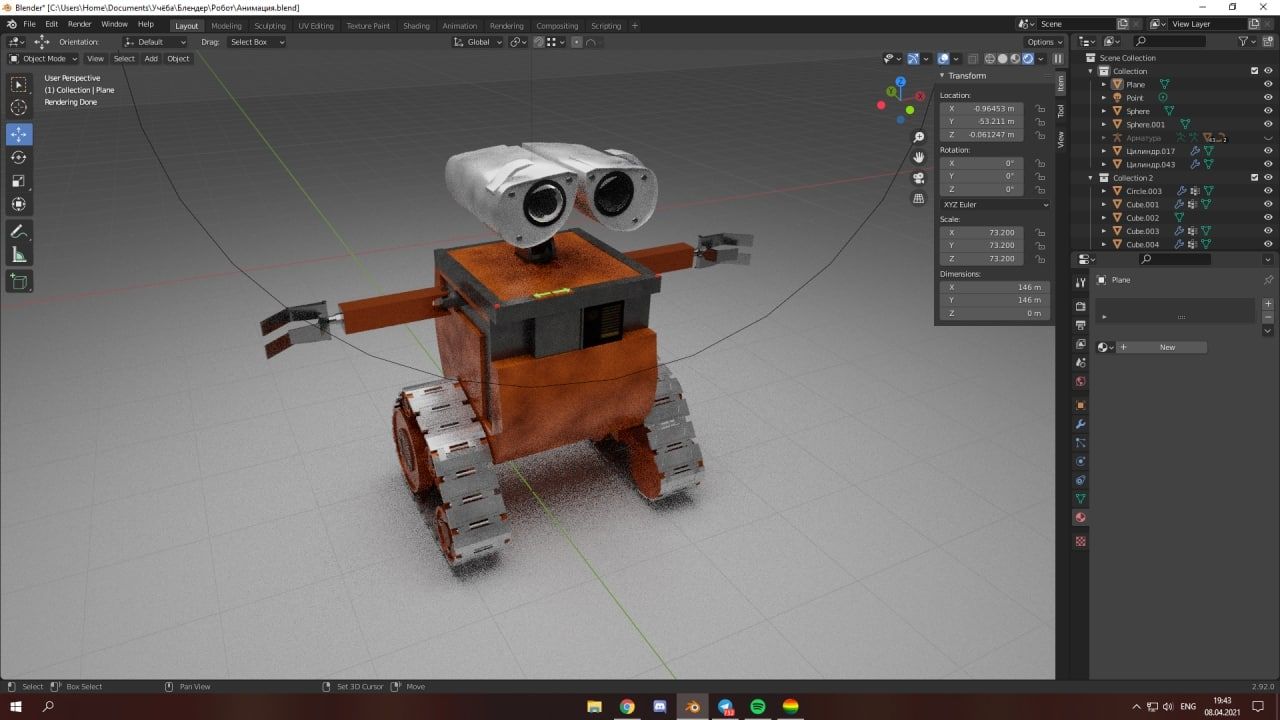The image size is (1280, 720).
Task: Toggle the camera view icon
Action: click(x=919, y=178)
